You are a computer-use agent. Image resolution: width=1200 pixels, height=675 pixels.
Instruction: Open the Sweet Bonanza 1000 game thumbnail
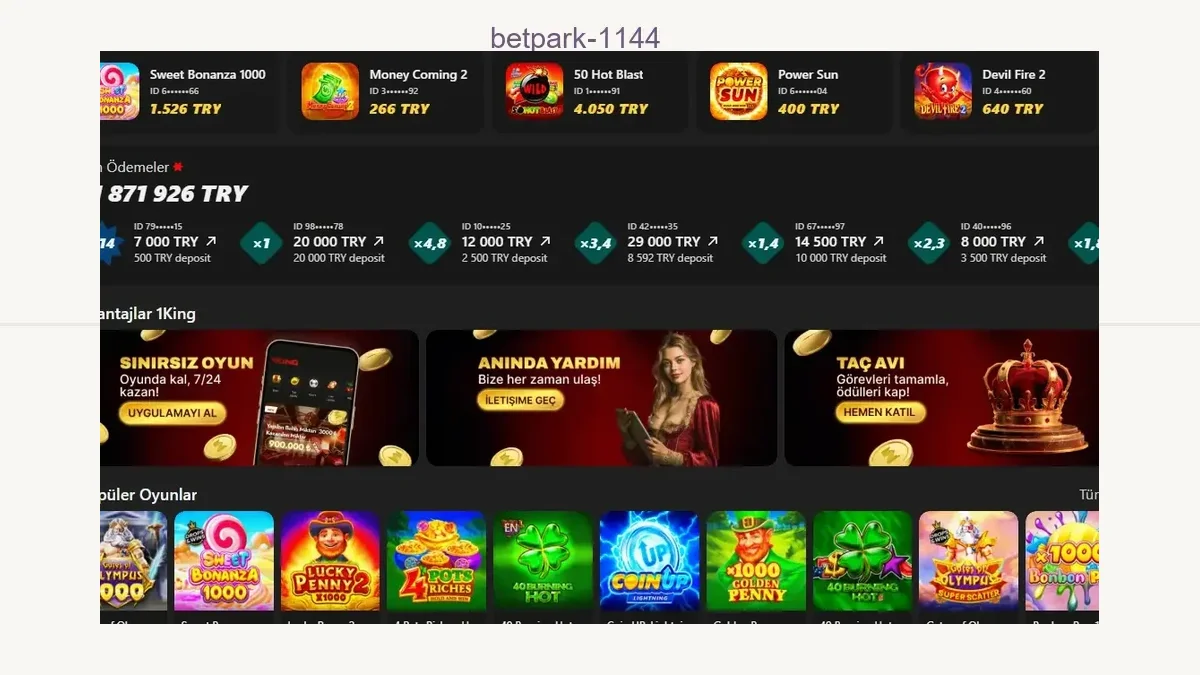pos(224,561)
